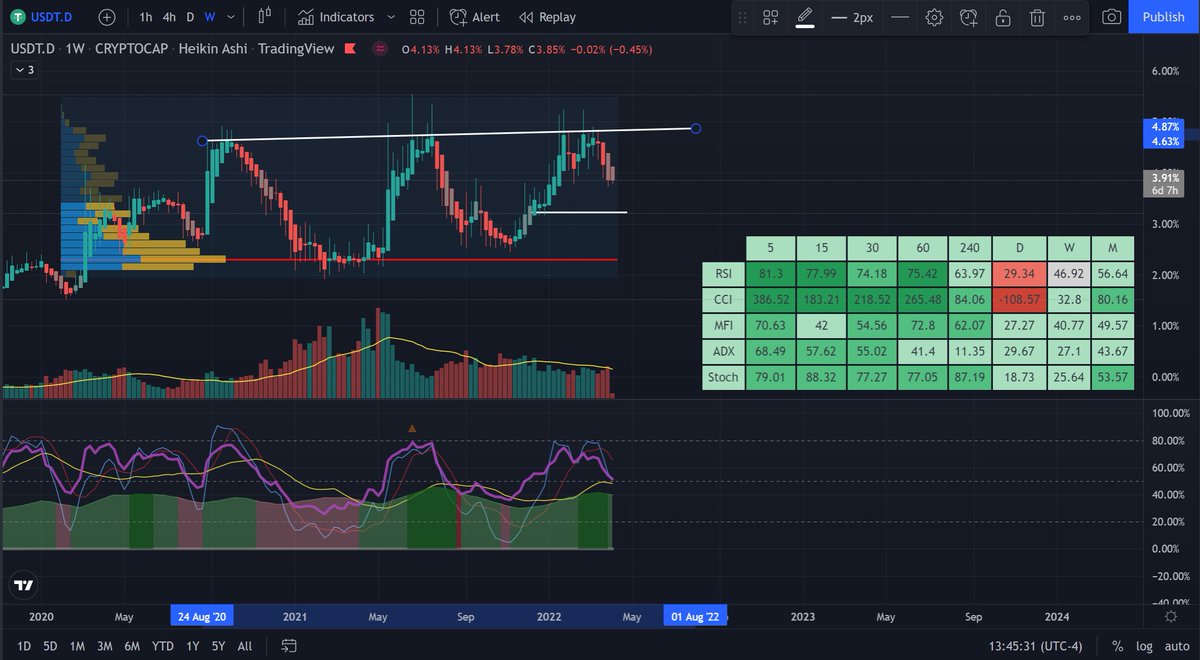1200x660 pixels.
Task: Click CCI daily value -108.57
Action: point(1020,298)
